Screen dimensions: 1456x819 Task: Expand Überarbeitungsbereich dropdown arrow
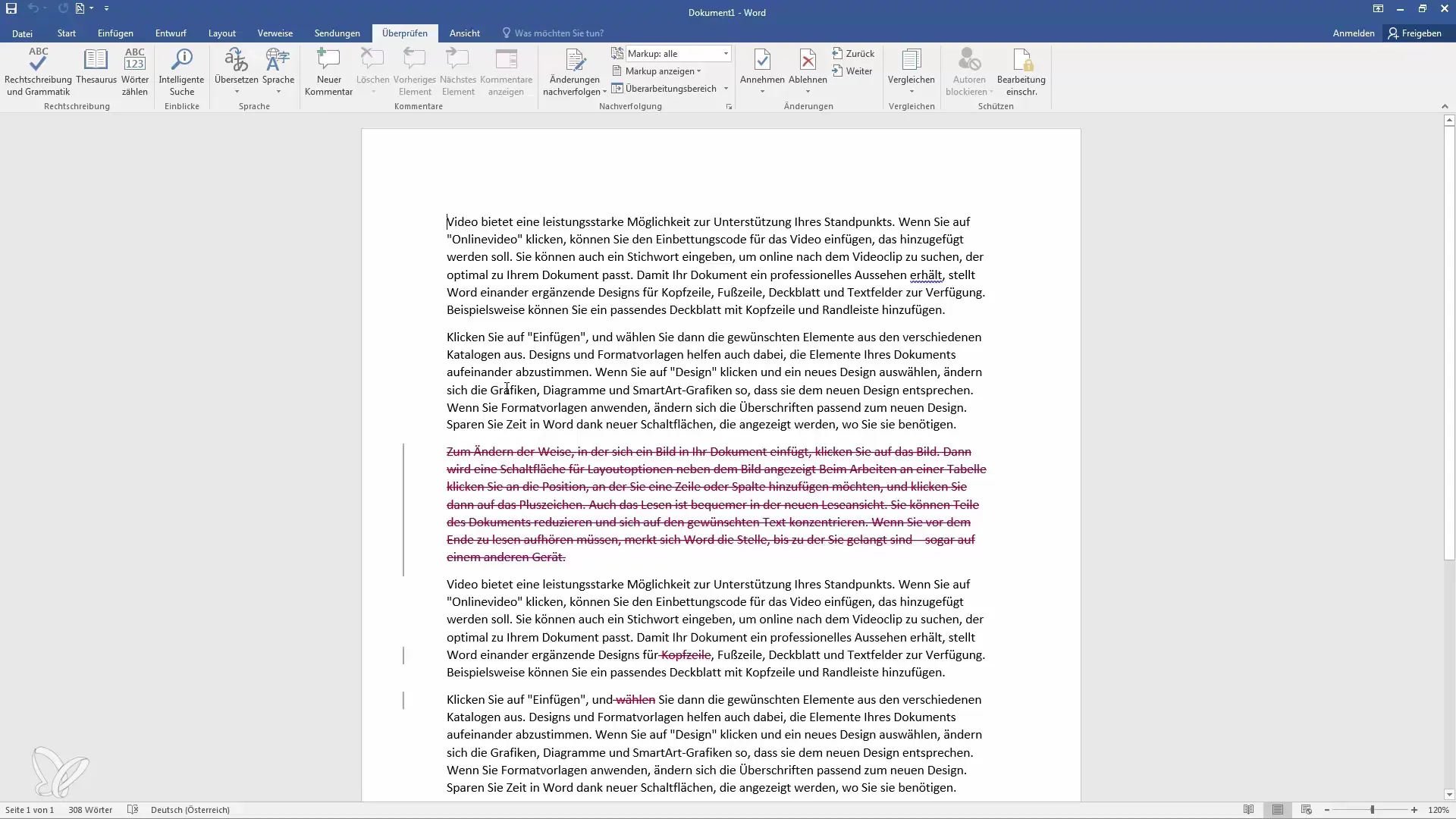[726, 89]
